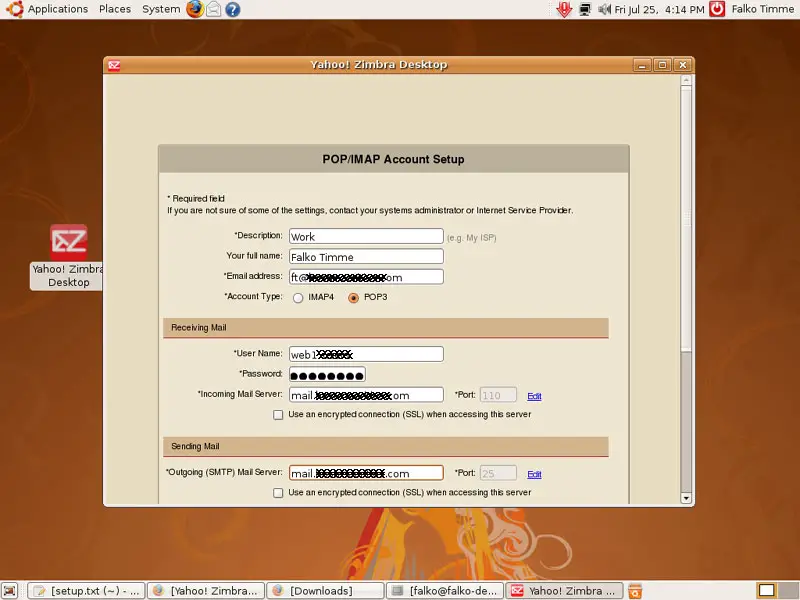This screenshot has width=800, height=600.
Task: Click the outgoing Port 25 field
Action: [498, 473]
